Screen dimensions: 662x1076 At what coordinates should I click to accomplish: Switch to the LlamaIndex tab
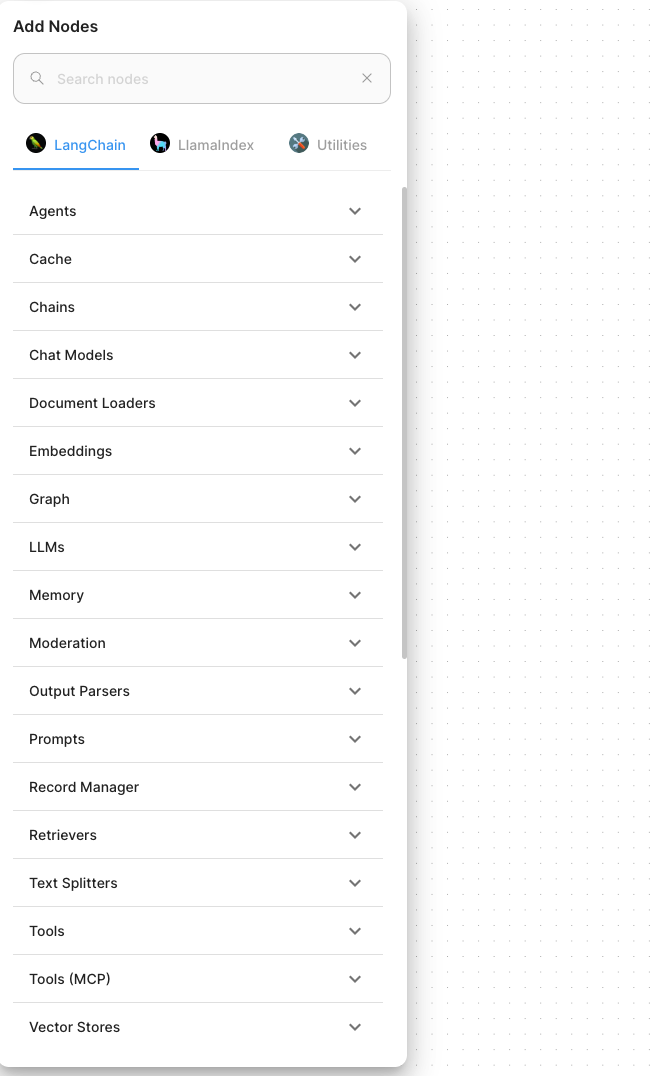pos(202,145)
